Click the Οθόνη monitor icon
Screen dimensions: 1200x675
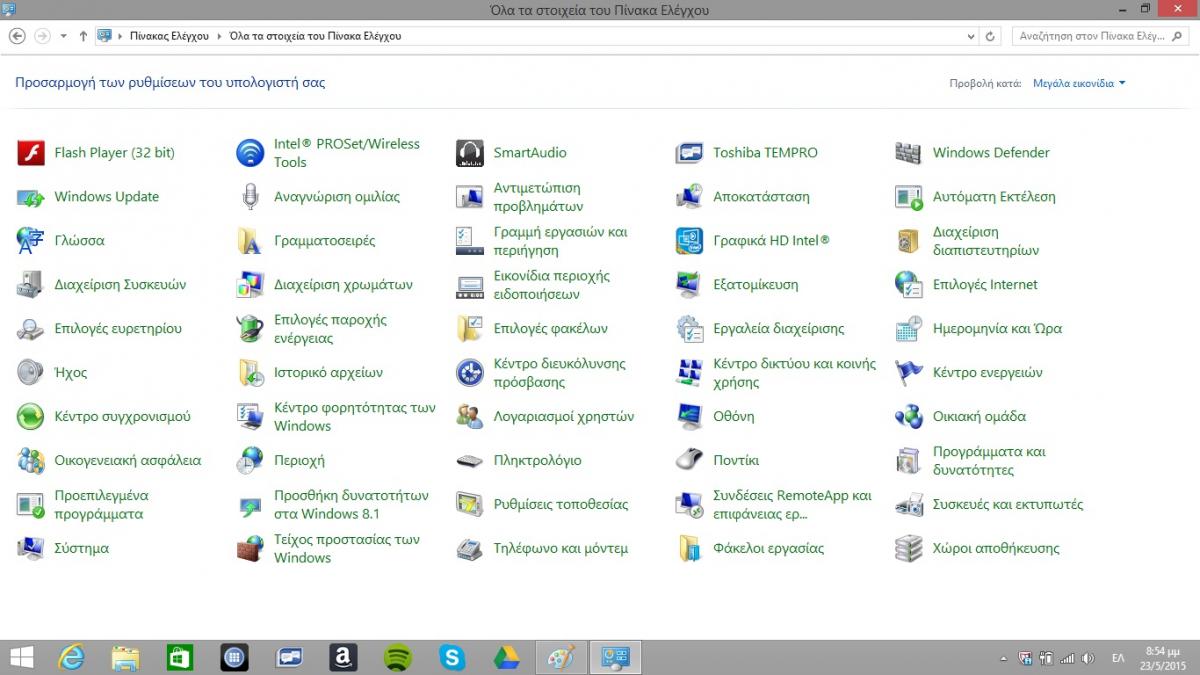pos(690,417)
